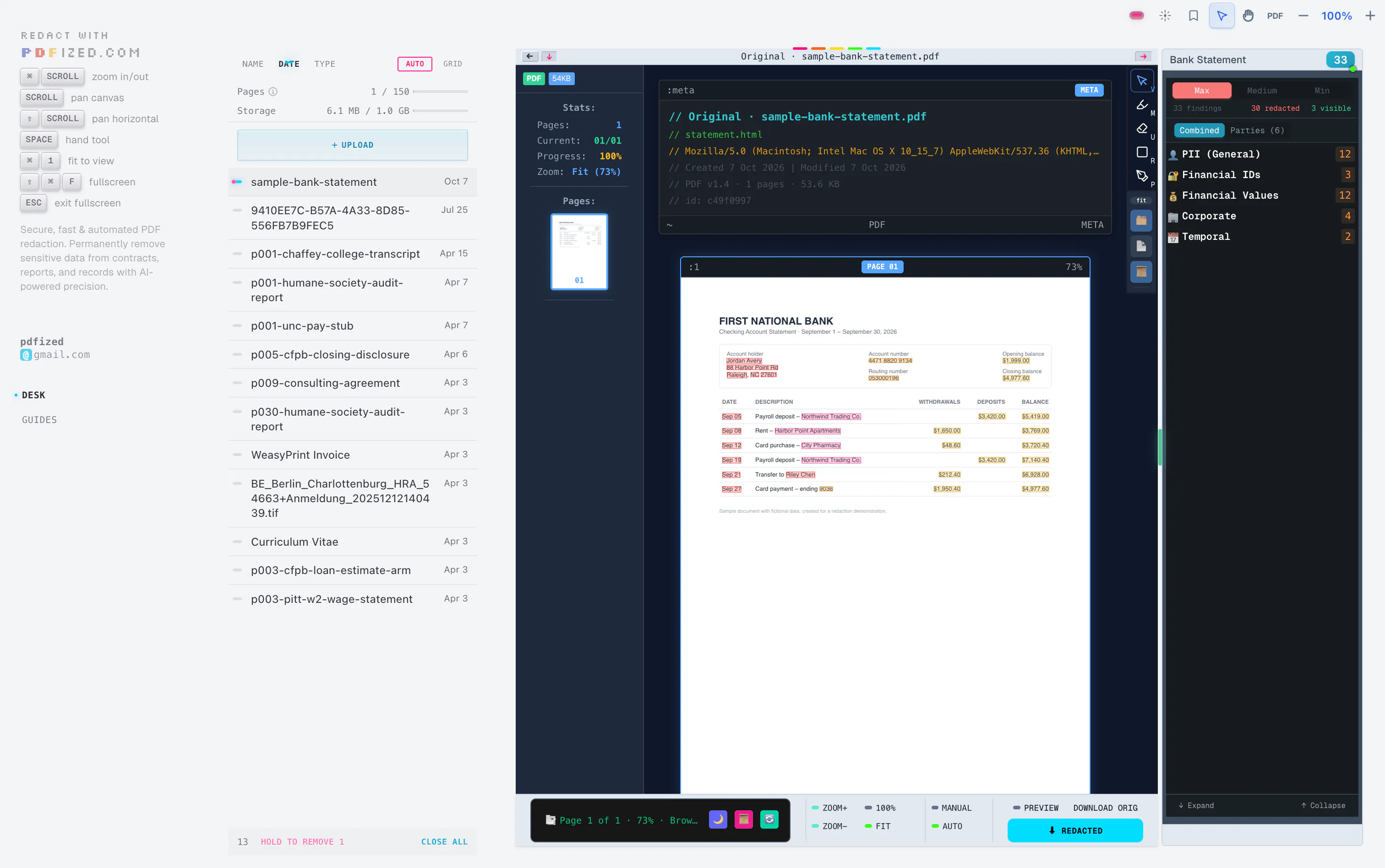Expand the Temporal category
Screen dimensions: 1385x868
pyautogui.click(x=1261, y=237)
